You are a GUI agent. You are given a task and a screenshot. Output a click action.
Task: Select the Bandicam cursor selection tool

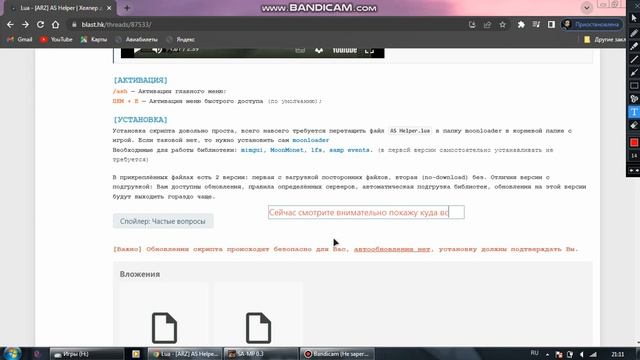[634, 18]
